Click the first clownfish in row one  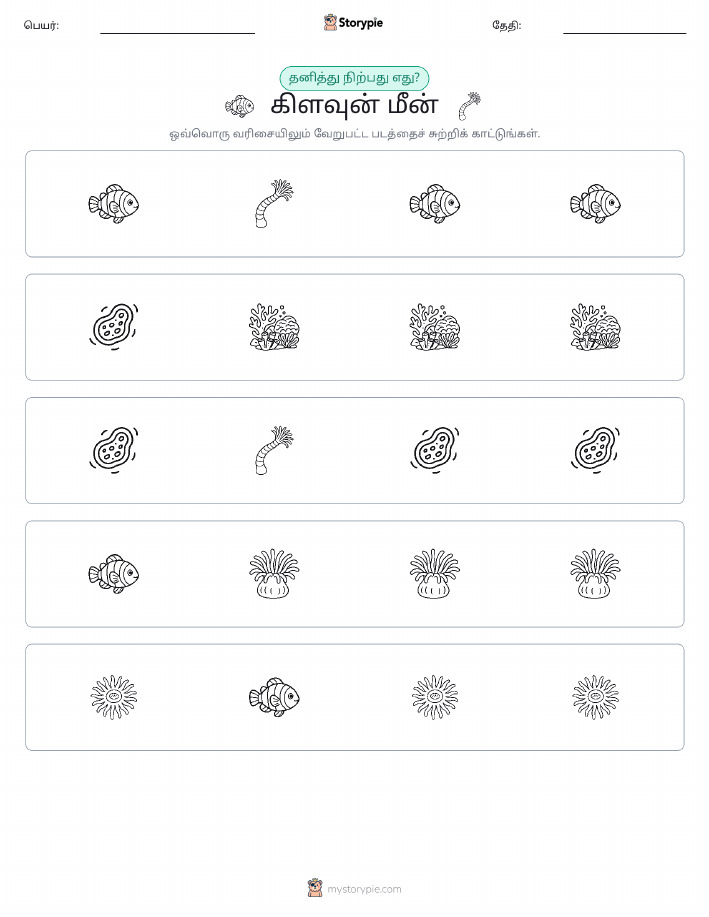[113, 204]
